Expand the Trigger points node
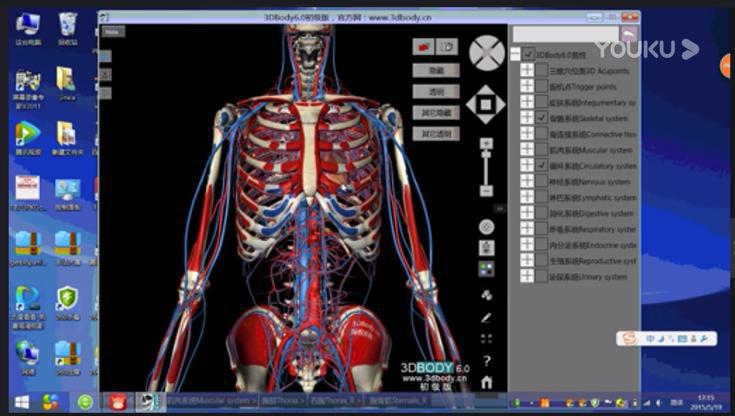 527,86
